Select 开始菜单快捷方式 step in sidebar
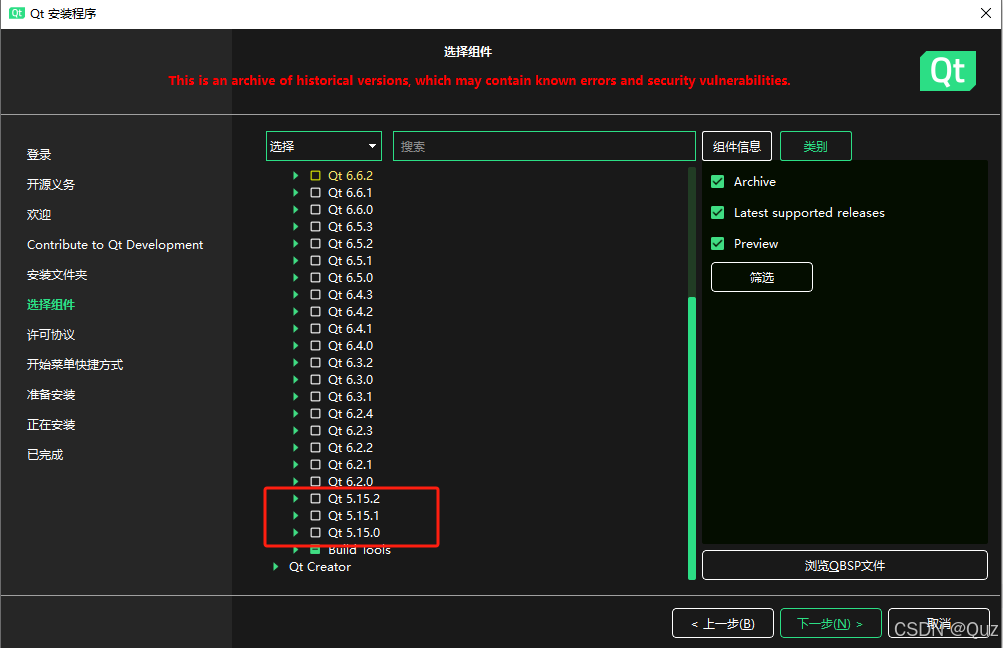 click(x=75, y=365)
